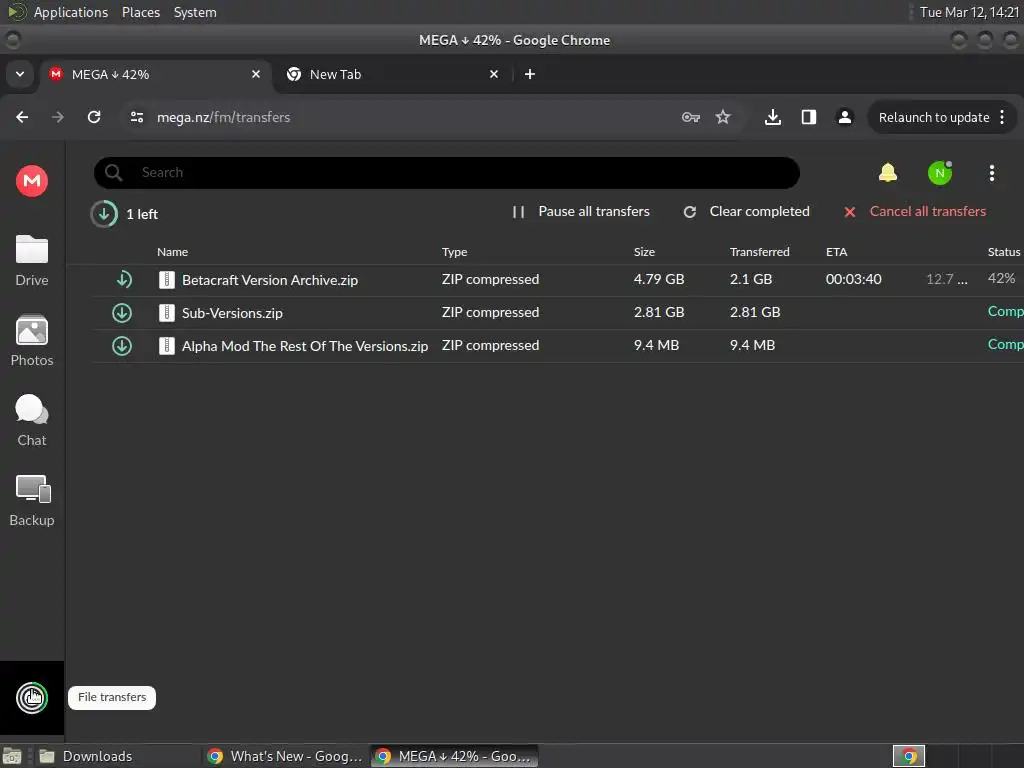Viewport: 1024px width, 768px height.
Task: Switch to What's New Chrome taskbar window
Action: 285,756
